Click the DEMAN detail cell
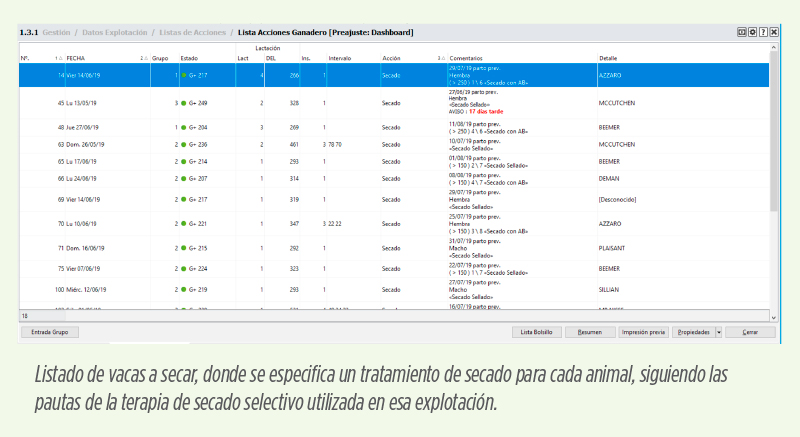The height and width of the screenshot is (437, 800). pos(609,178)
